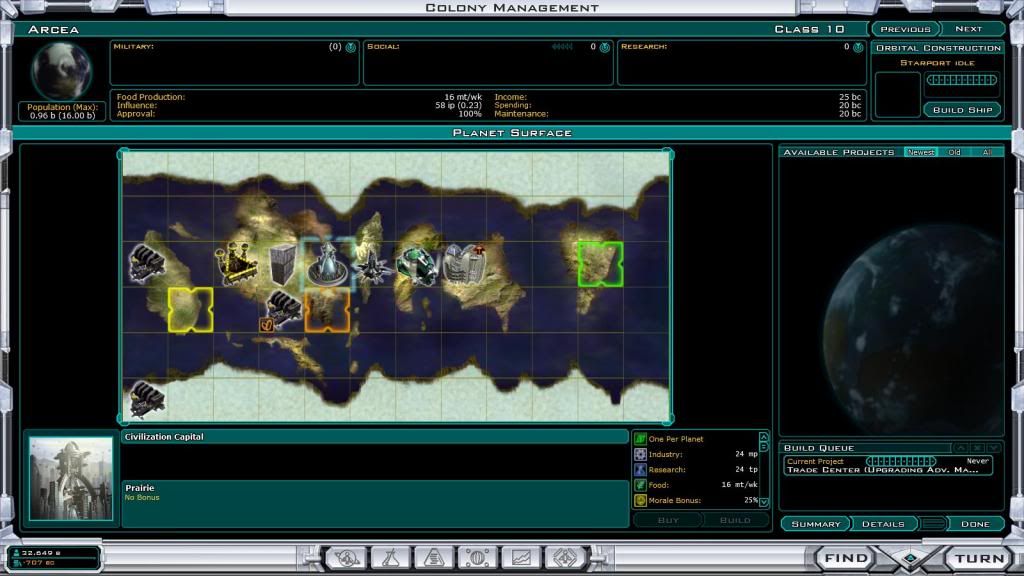This screenshot has height=576, width=1024.
Task: Click the round Research focus button
Action: point(858,47)
